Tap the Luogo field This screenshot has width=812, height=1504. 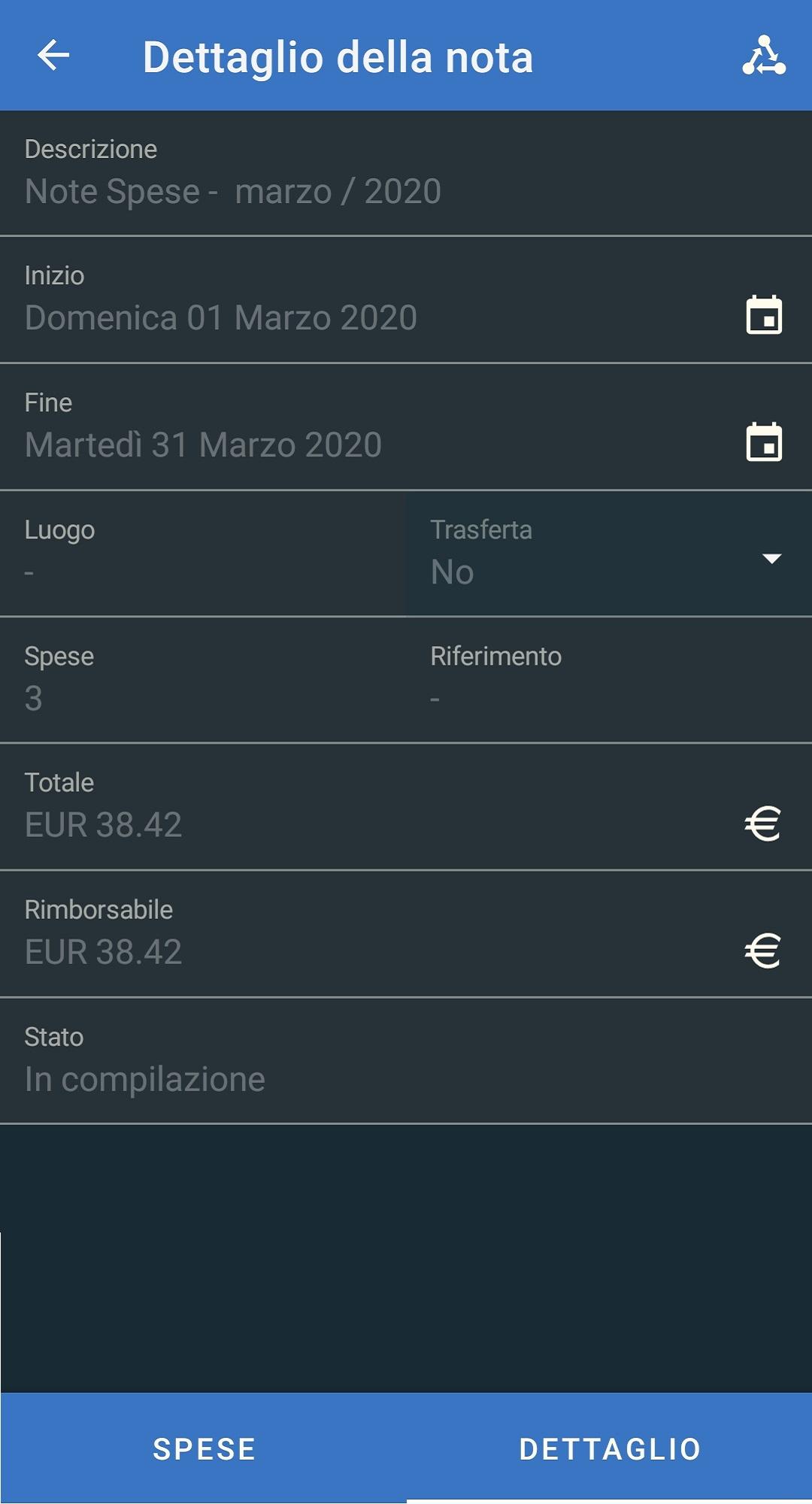(x=203, y=553)
